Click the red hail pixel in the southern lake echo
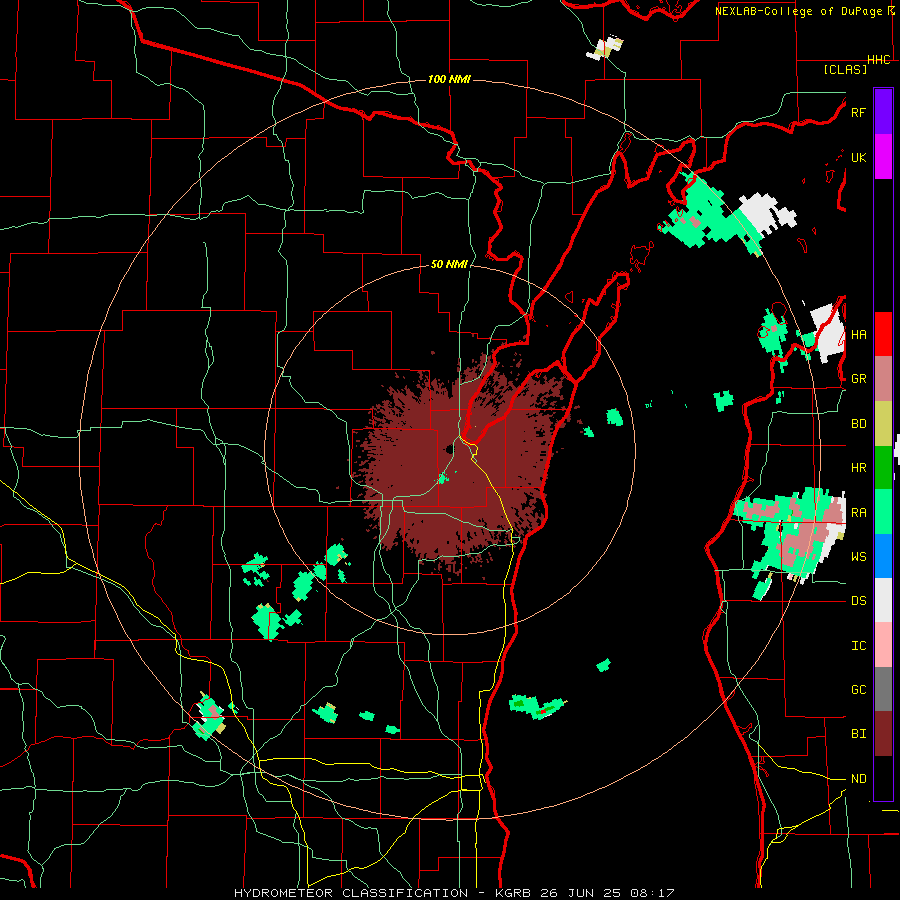The image size is (900, 900). tap(543, 712)
